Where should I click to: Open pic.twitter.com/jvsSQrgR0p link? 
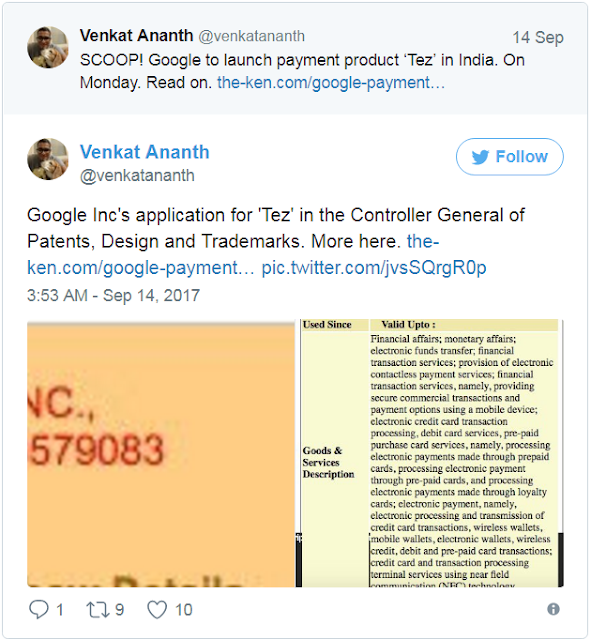coord(374,268)
